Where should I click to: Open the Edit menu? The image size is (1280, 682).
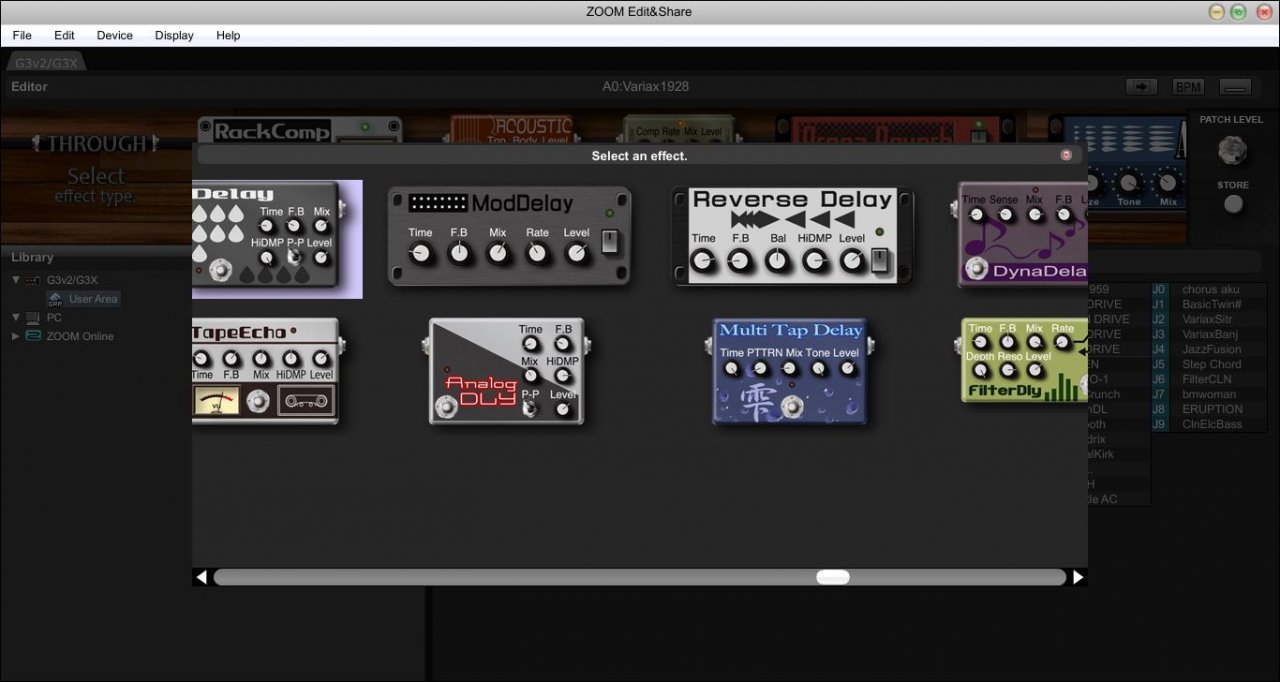[x=64, y=35]
